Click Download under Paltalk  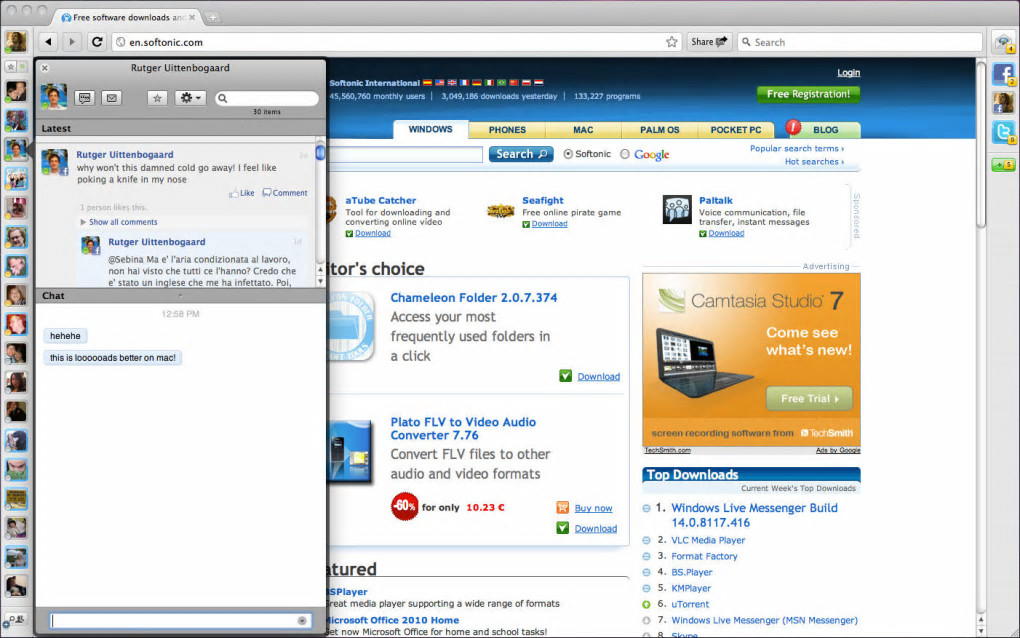pos(726,233)
